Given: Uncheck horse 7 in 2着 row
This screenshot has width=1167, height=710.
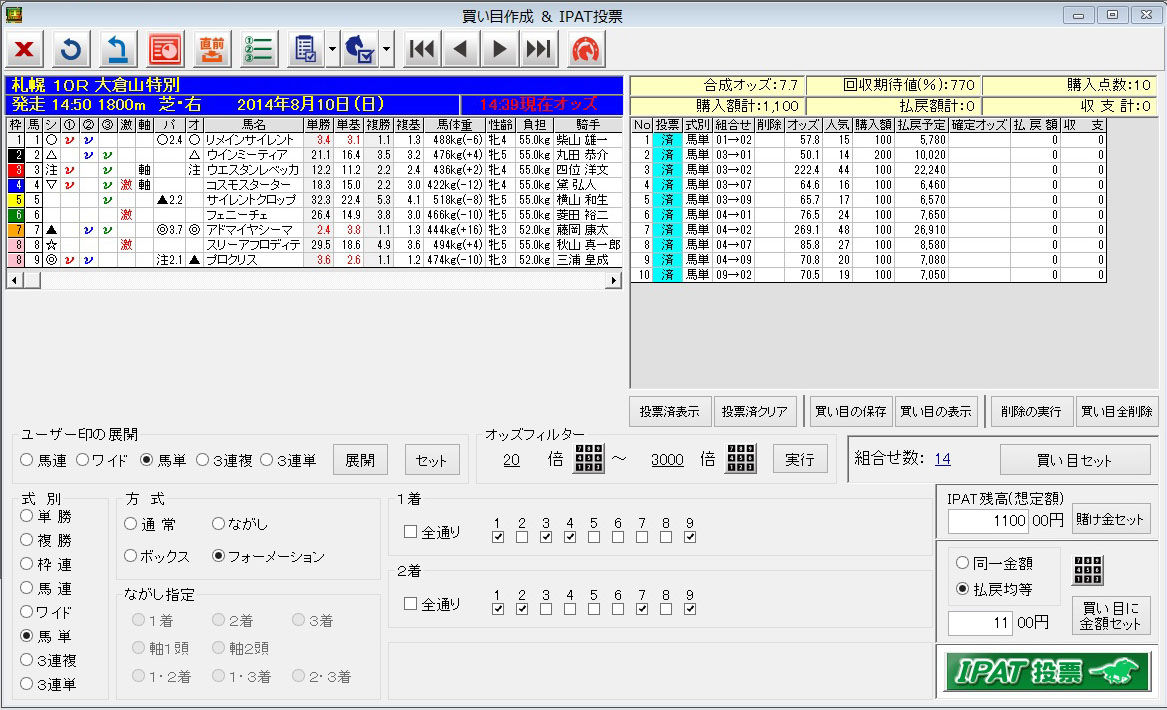Looking at the screenshot, I should click(x=642, y=609).
